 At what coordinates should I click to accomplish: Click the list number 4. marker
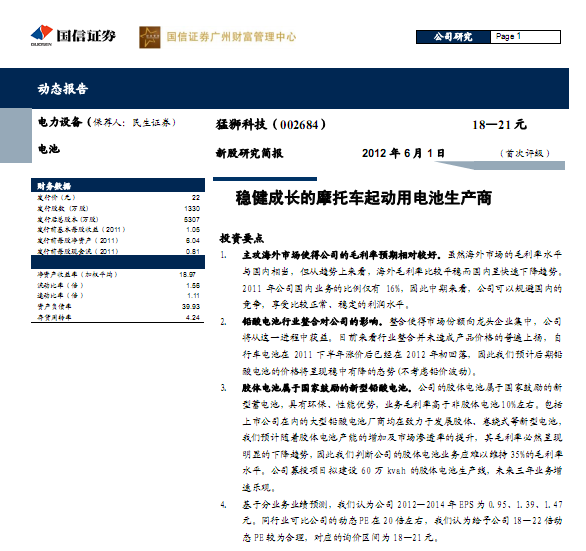pyautogui.click(x=223, y=505)
